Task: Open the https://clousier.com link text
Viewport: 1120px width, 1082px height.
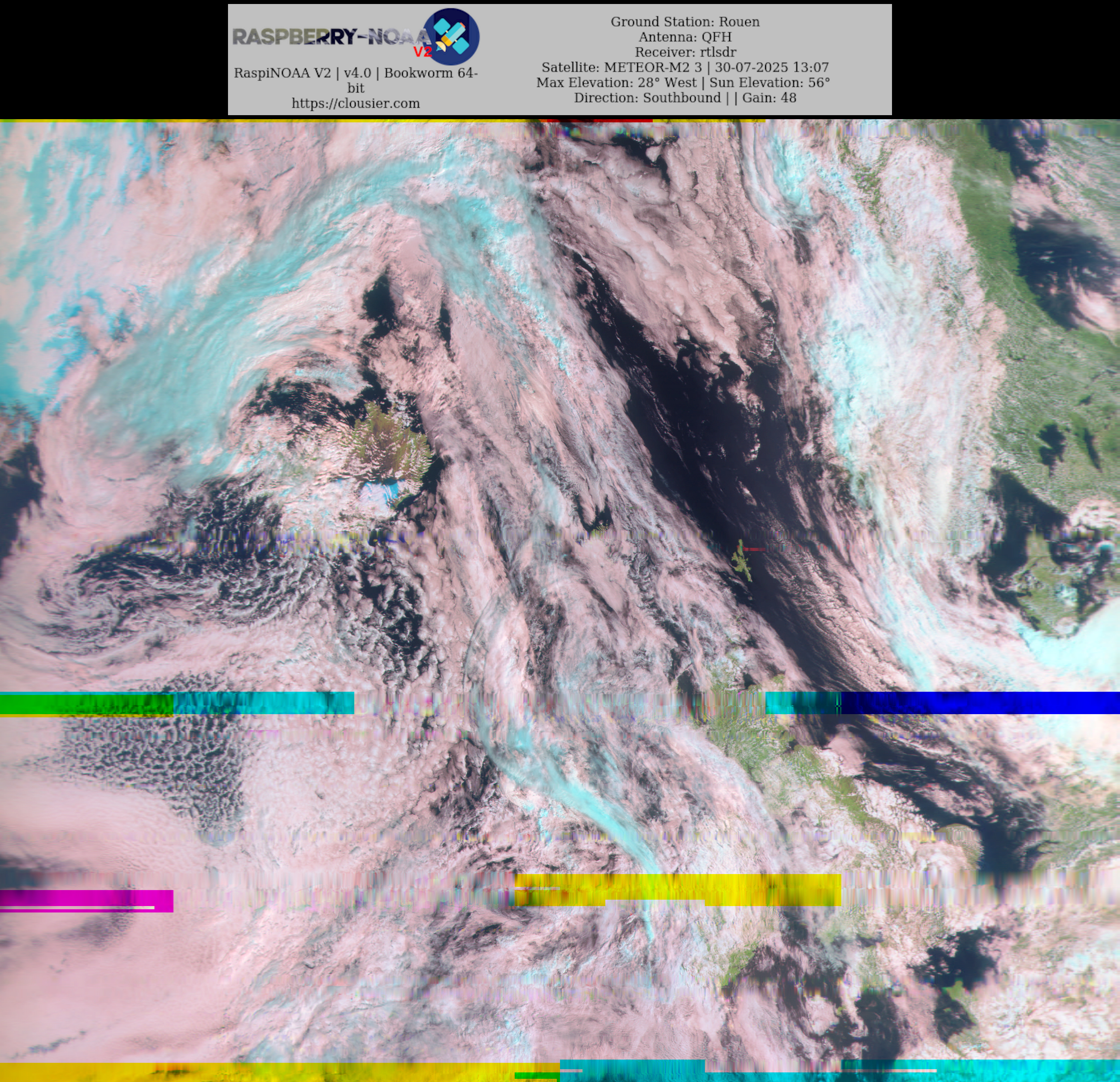Action: tap(356, 104)
